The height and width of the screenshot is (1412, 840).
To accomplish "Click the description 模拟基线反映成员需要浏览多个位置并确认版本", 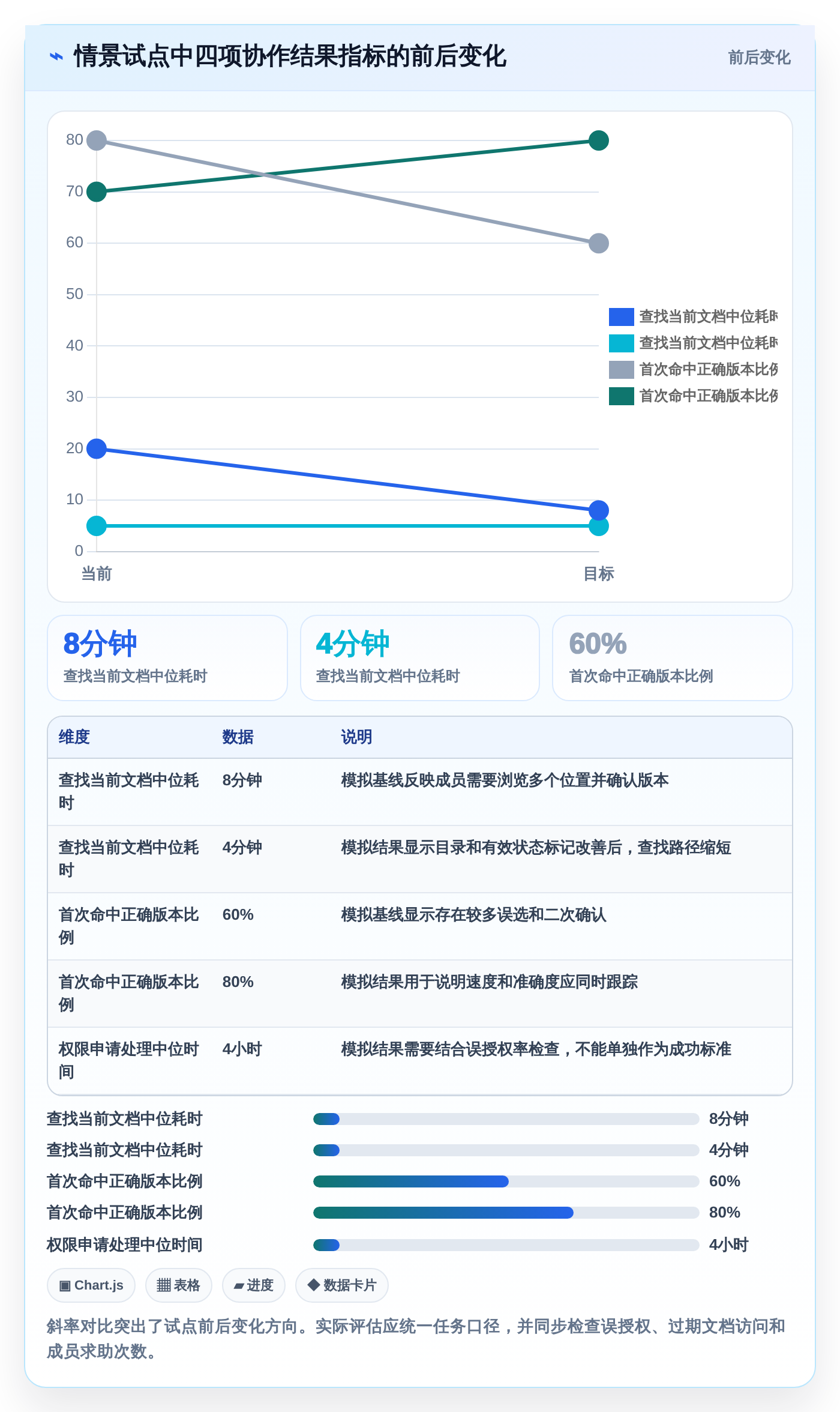I will pos(505,780).
